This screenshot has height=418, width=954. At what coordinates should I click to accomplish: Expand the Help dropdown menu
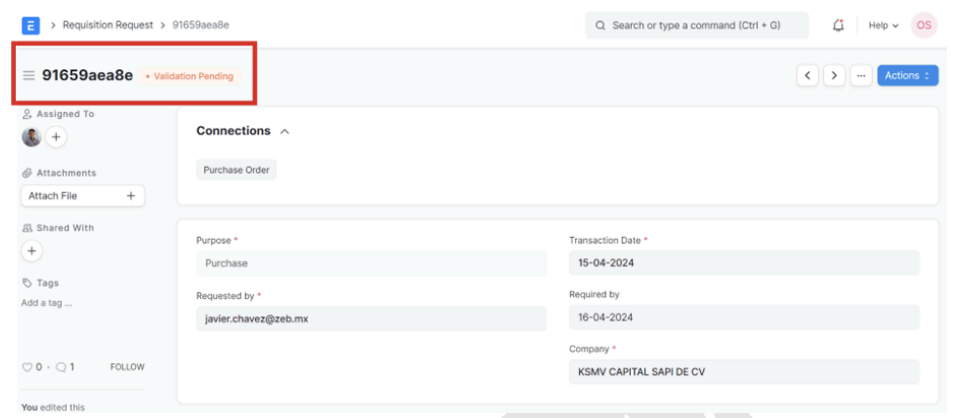[x=882, y=25]
